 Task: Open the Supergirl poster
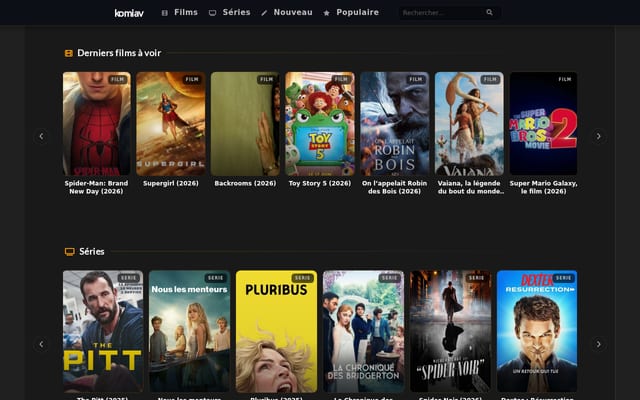point(171,124)
